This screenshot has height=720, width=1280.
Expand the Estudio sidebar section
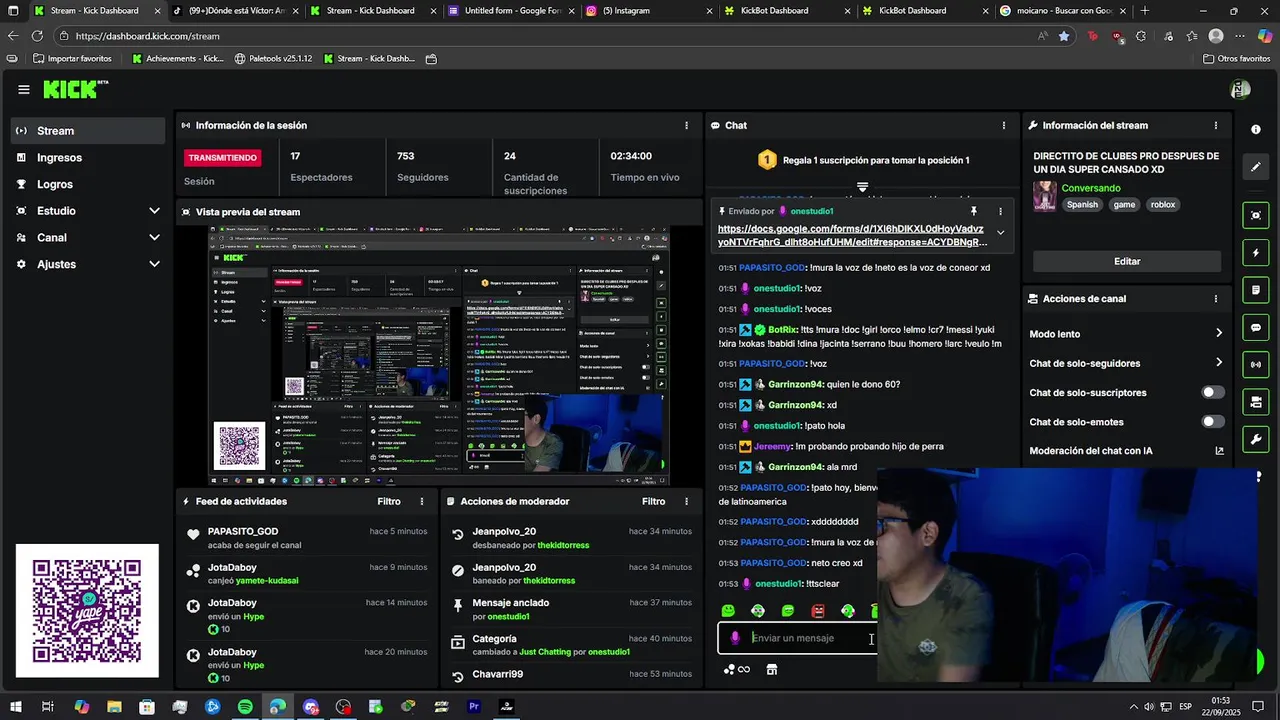click(x=154, y=211)
